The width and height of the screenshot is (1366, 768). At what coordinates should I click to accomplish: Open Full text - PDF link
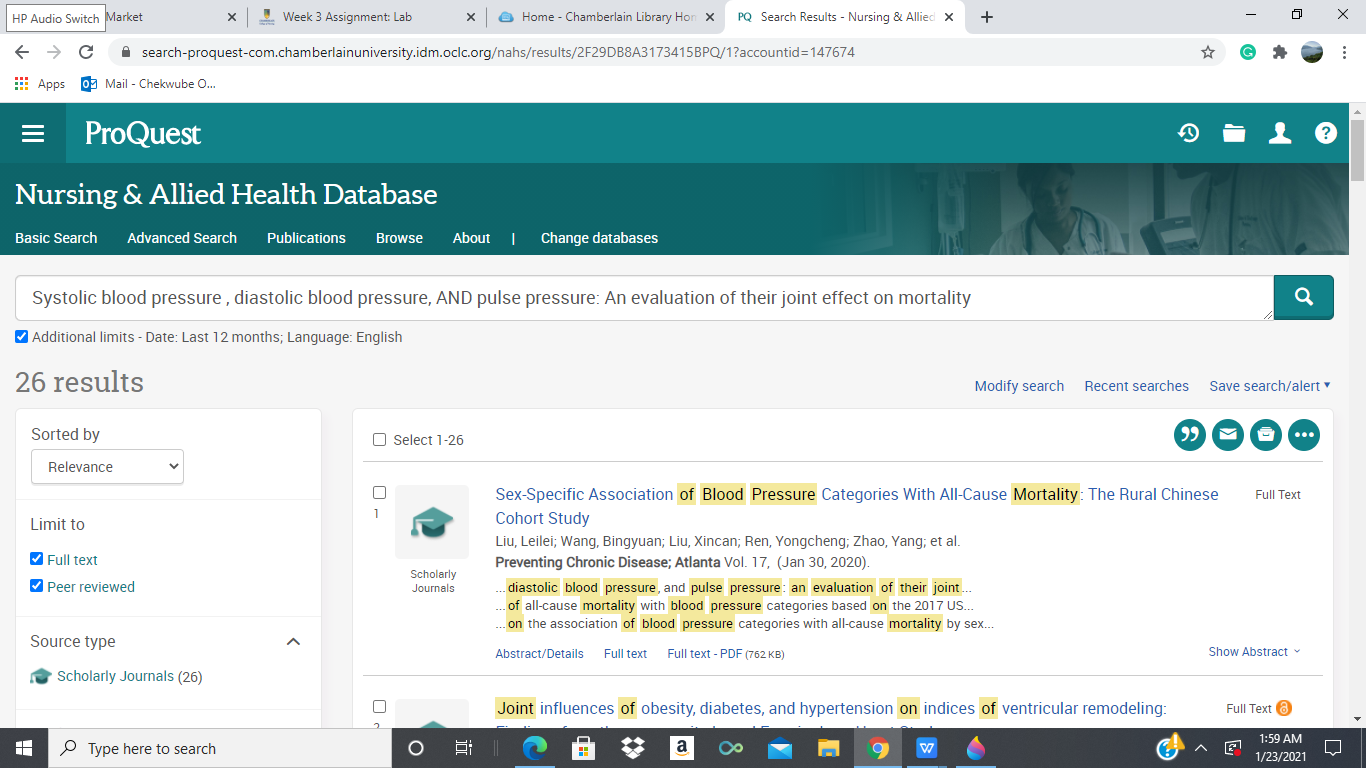pos(726,654)
